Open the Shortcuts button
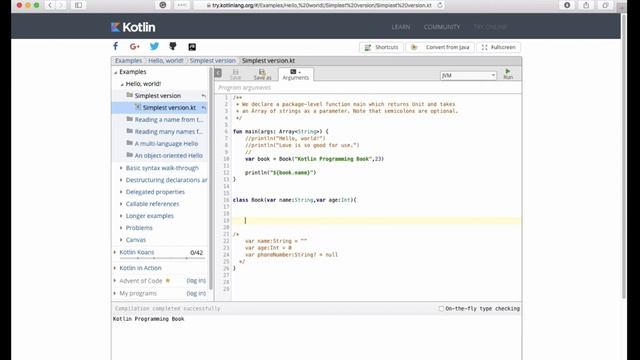This screenshot has height=360, width=640. point(381,47)
